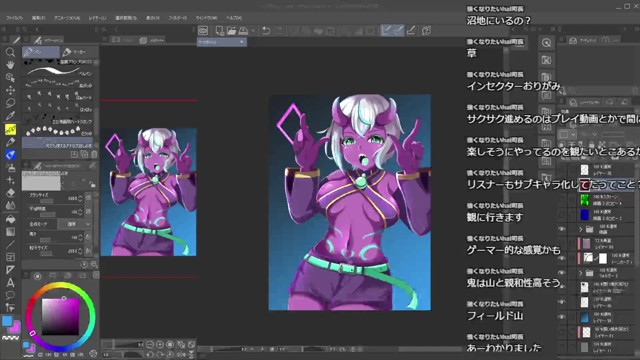Screen dimensions: 640x360
Task: Click the artwork thumbnail in Sub View panel
Action: coord(149,192)
